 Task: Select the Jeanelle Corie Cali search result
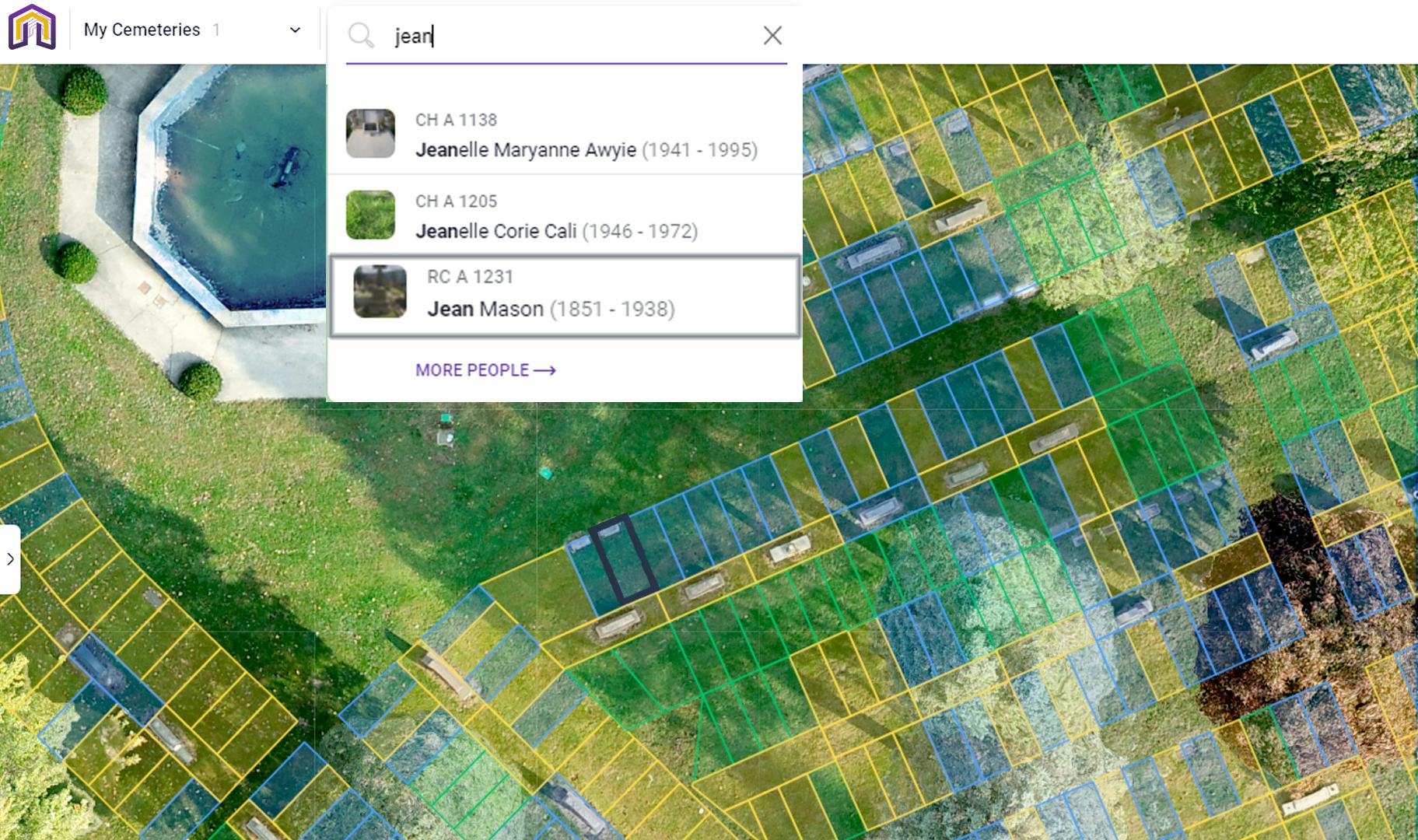(x=565, y=215)
